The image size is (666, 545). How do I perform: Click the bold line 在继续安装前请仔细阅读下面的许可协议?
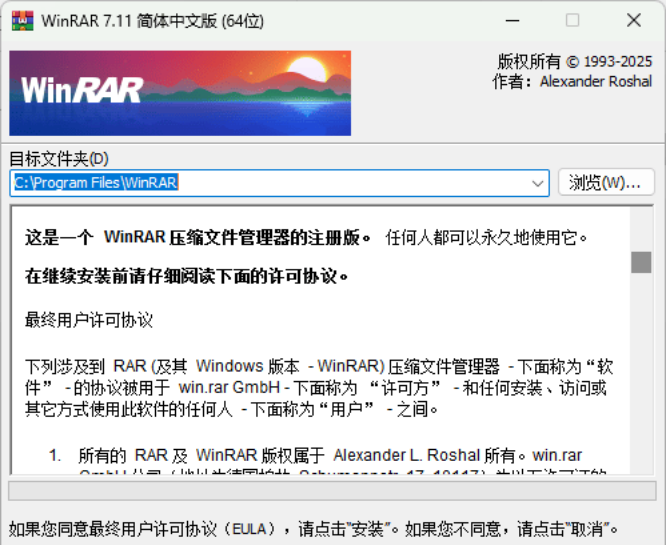point(187,277)
